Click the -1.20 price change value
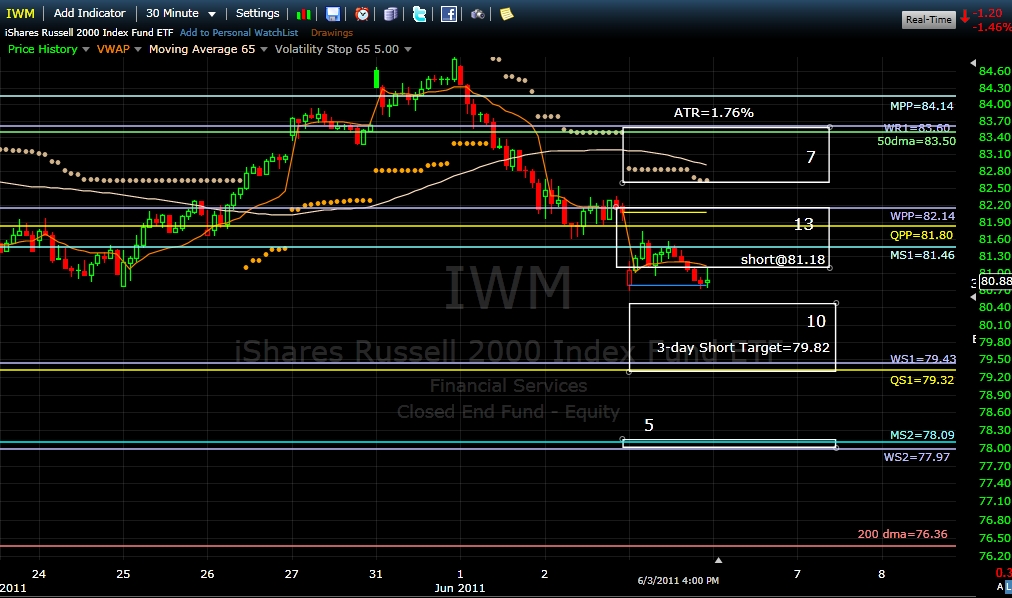The image size is (1012, 598). click(x=987, y=13)
